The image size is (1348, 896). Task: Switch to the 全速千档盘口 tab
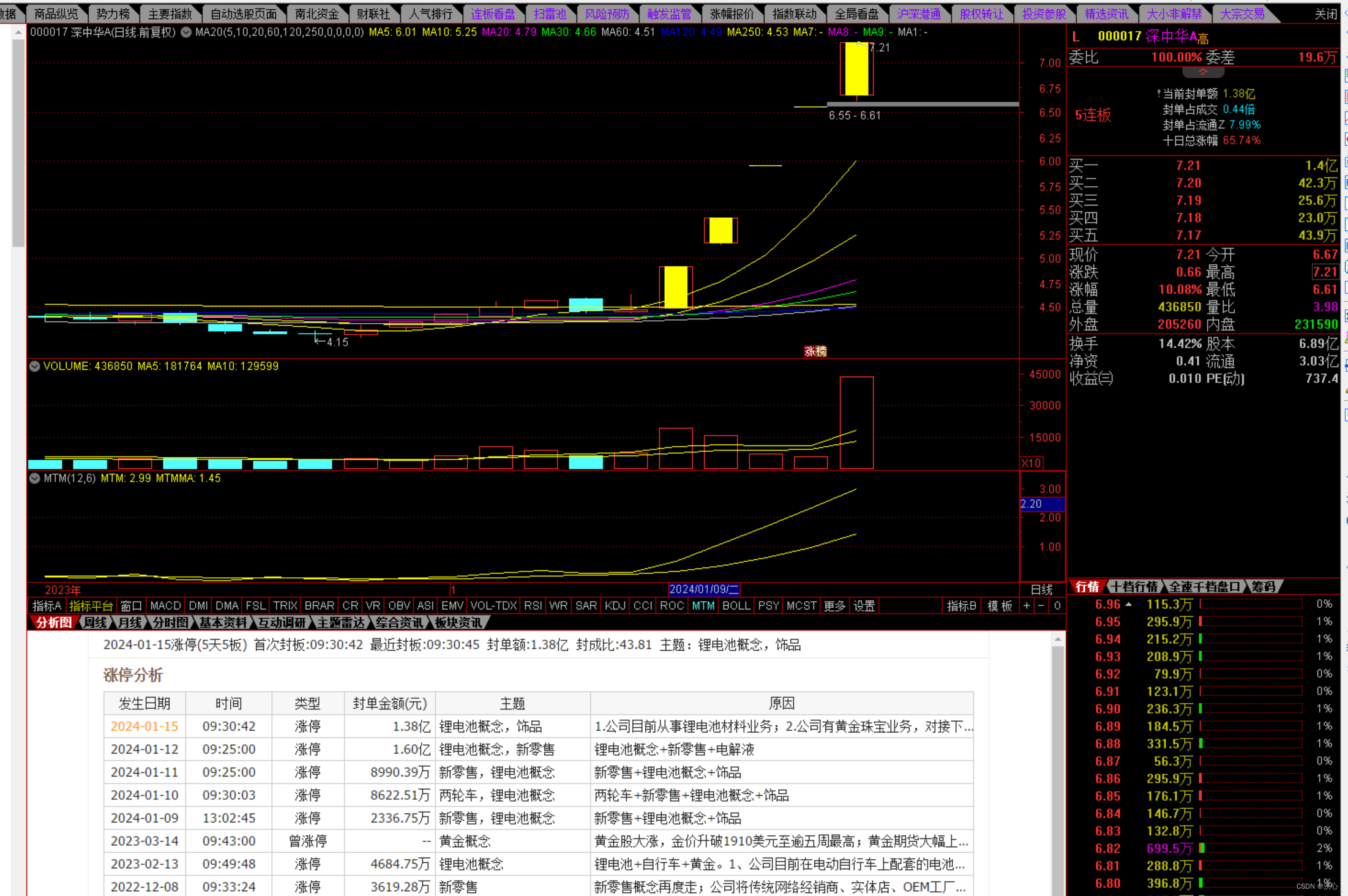coord(1204,586)
